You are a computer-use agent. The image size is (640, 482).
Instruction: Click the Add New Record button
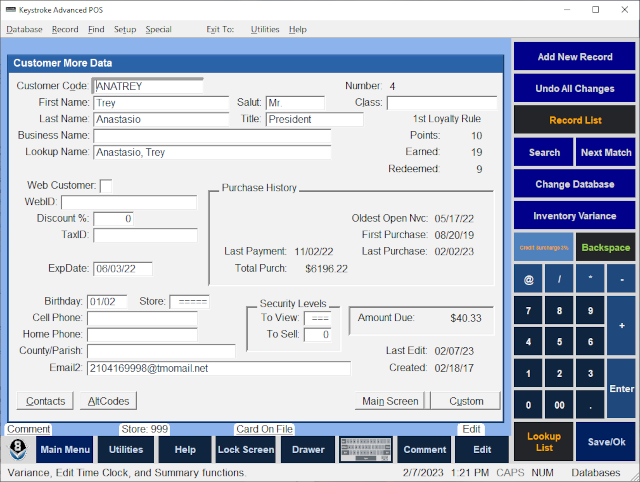575,57
